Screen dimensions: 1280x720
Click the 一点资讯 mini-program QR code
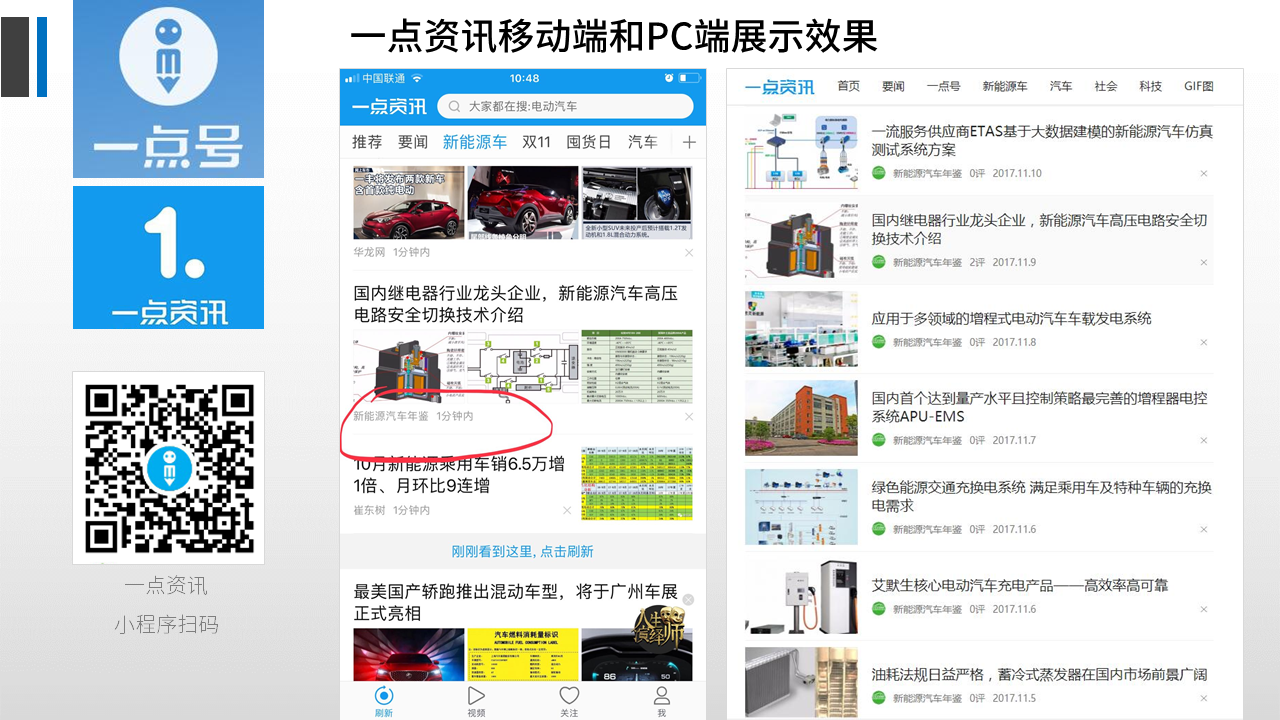168,468
